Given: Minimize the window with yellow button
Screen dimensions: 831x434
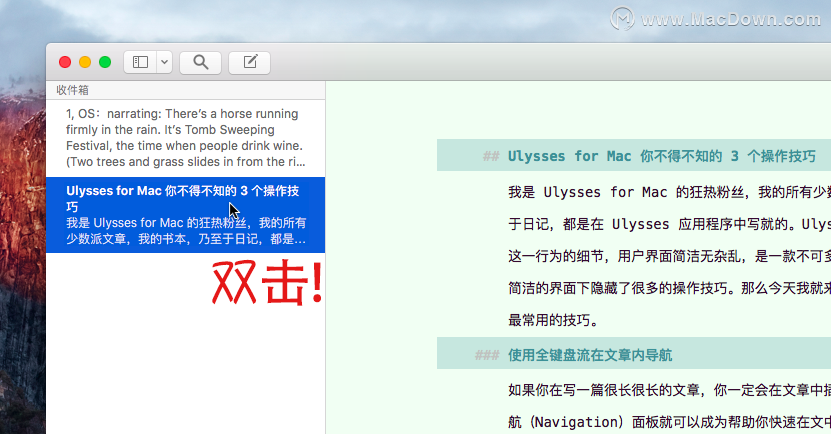Looking at the screenshot, I should [85, 63].
